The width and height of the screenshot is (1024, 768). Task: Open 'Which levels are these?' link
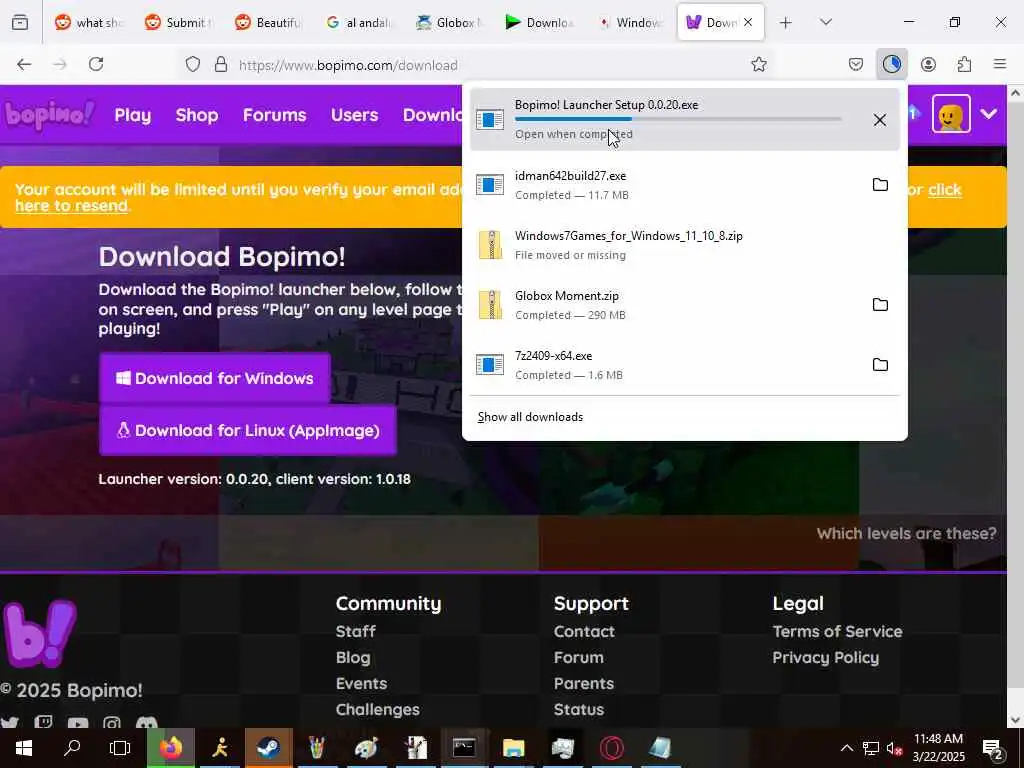906,534
